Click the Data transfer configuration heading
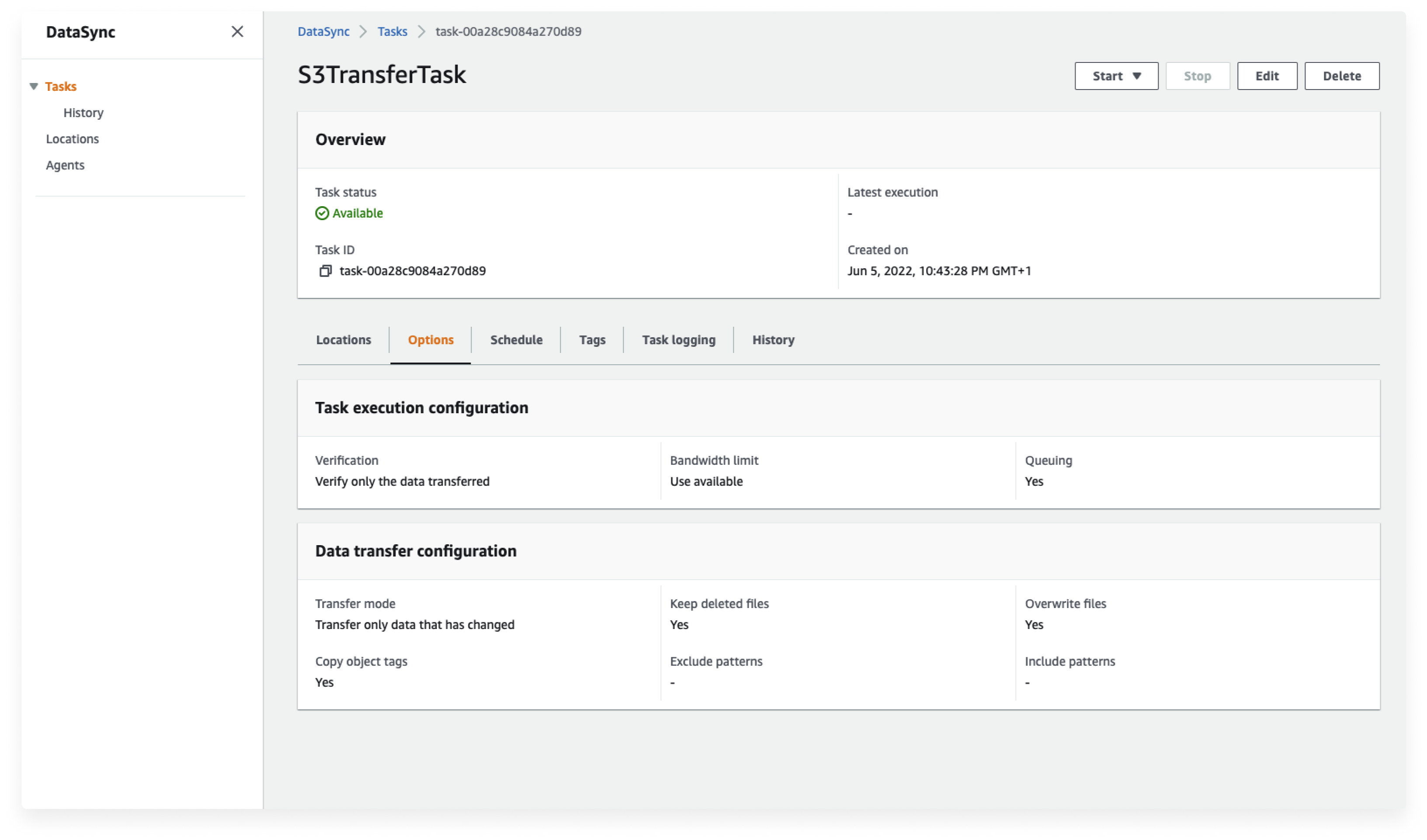The image size is (1427, 840). (416, 551)
